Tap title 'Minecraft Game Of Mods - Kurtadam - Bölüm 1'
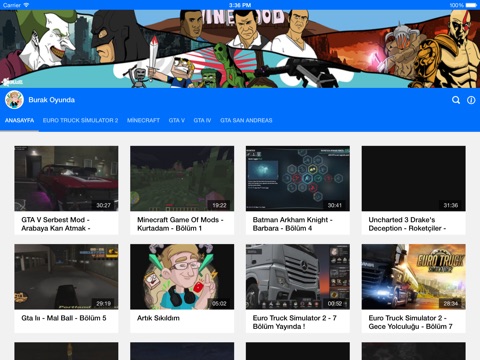The image size is (480, 360). (x=180, y=224)
